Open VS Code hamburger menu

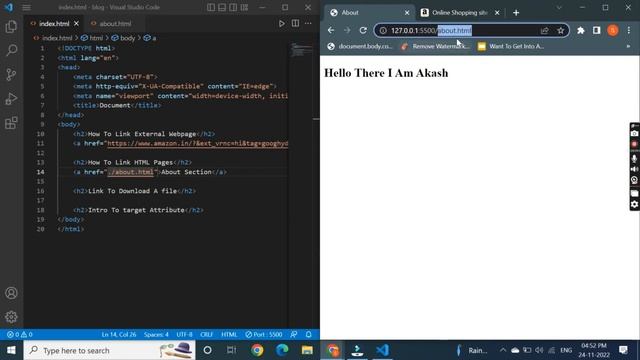[26, 7]
